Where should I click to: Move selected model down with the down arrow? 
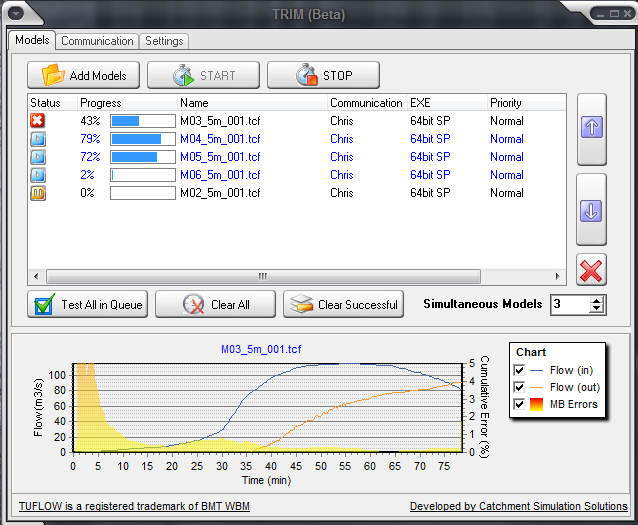[591, 212]
